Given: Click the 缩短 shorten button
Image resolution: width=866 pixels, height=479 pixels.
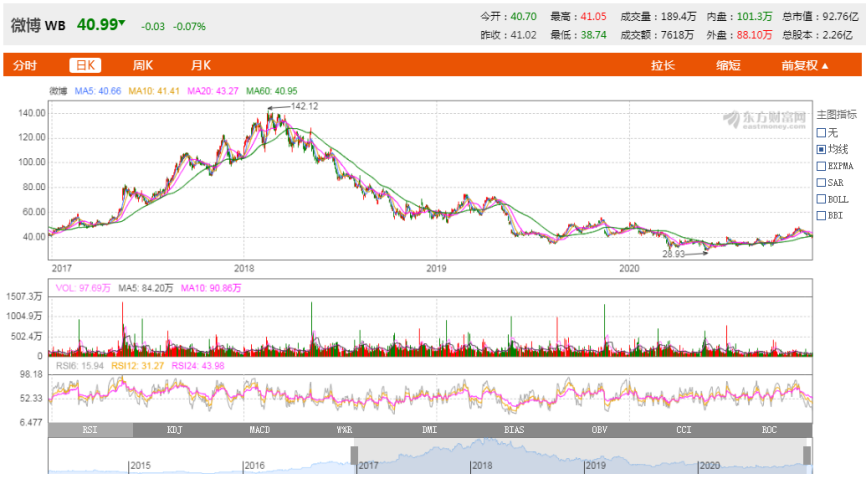Looking at the screenshot, I should (728, 66).
